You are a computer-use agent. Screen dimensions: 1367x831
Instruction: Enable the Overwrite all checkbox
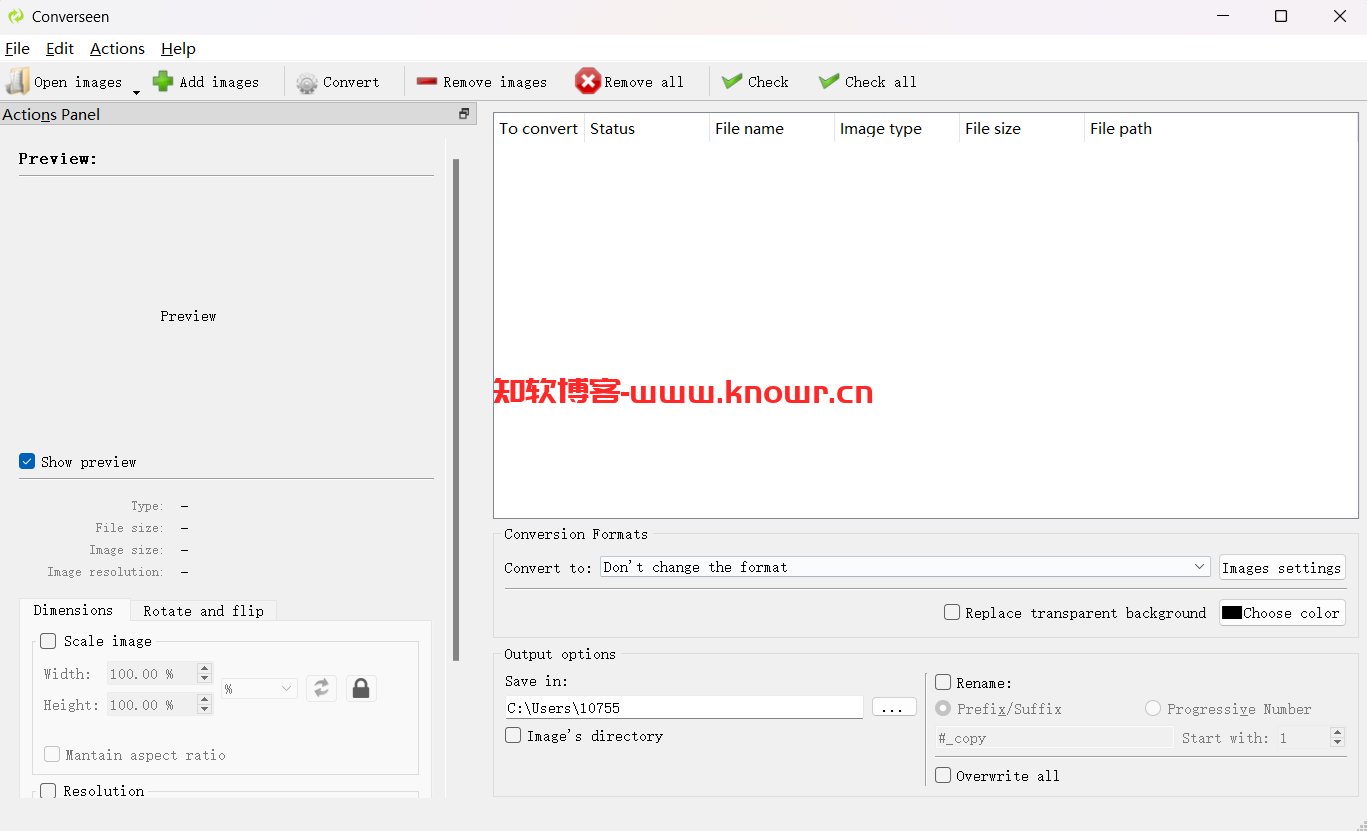(x=943, y=775)
